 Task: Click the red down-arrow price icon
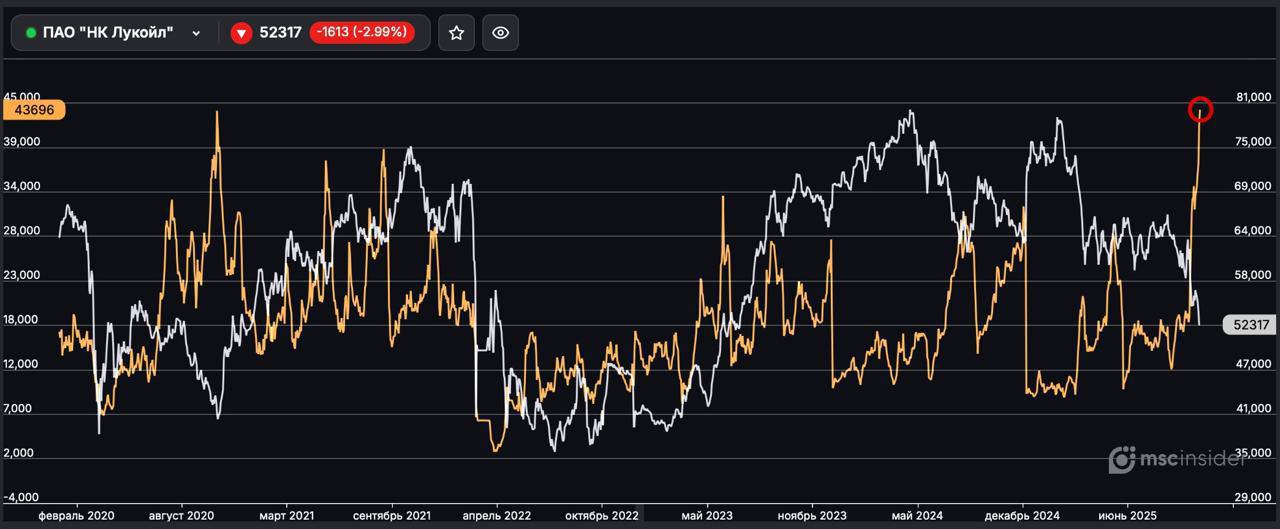241,33
